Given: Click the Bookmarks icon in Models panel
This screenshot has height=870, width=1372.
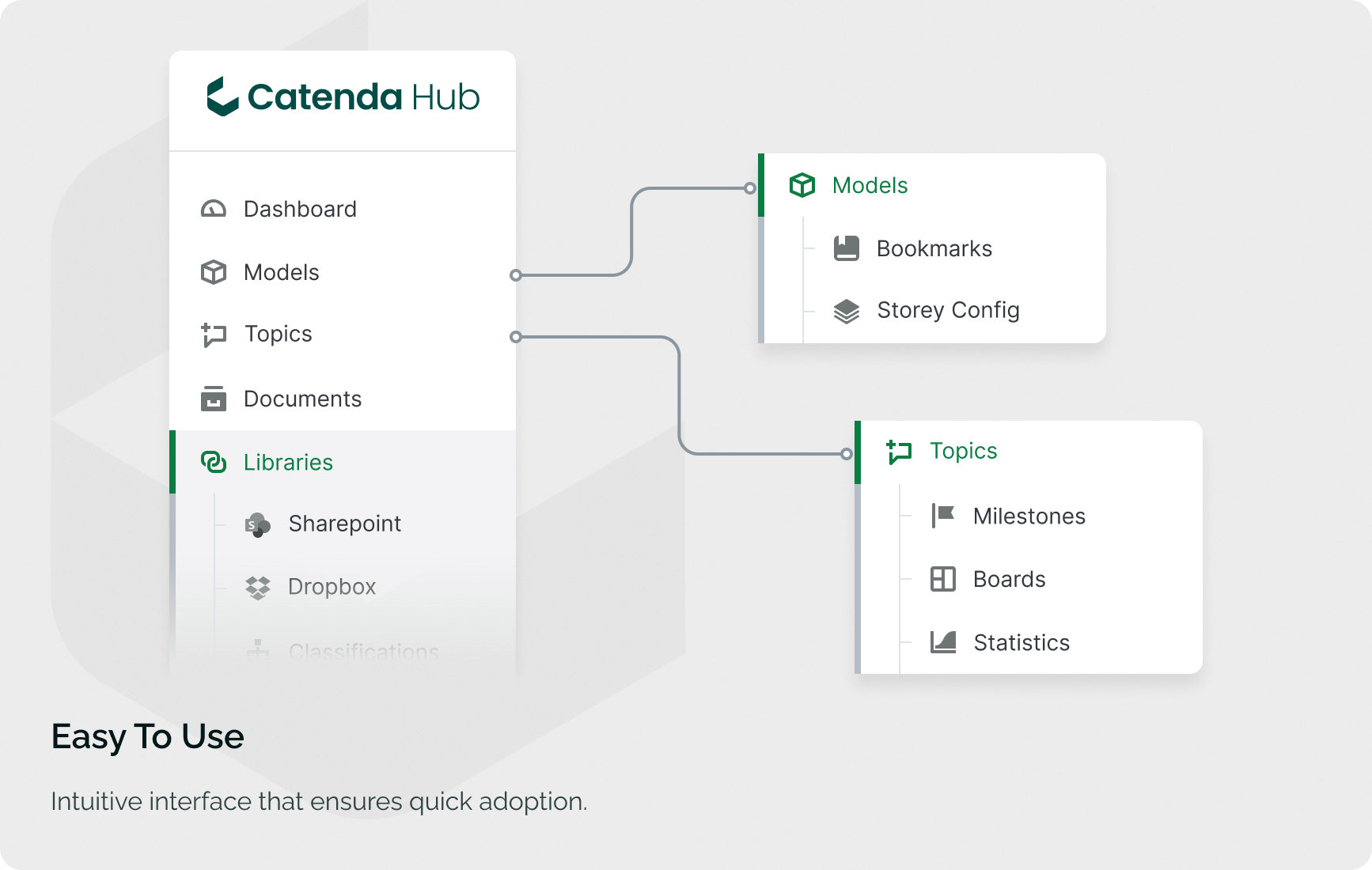Looking at the screenshot, I should pos(846,248).
